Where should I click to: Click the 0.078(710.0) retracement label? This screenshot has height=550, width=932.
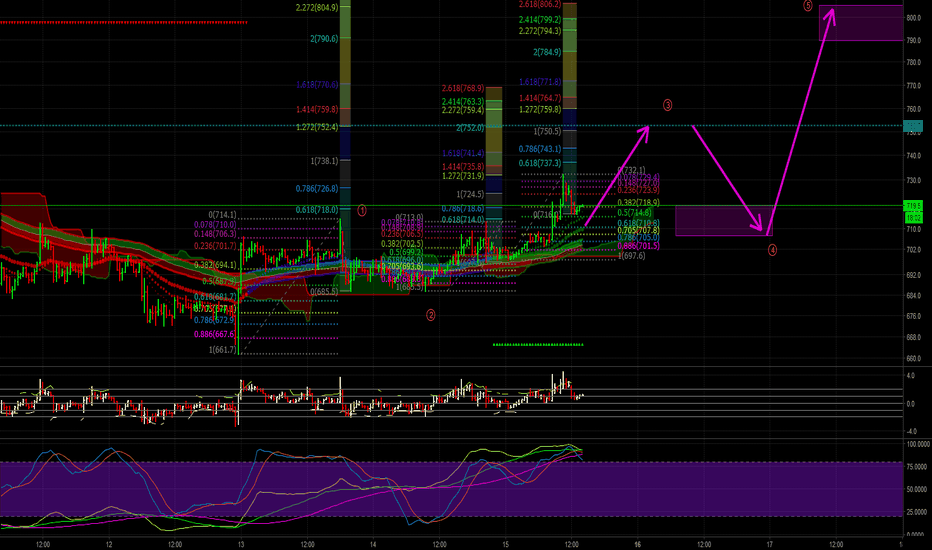click(x=215, y=225)
